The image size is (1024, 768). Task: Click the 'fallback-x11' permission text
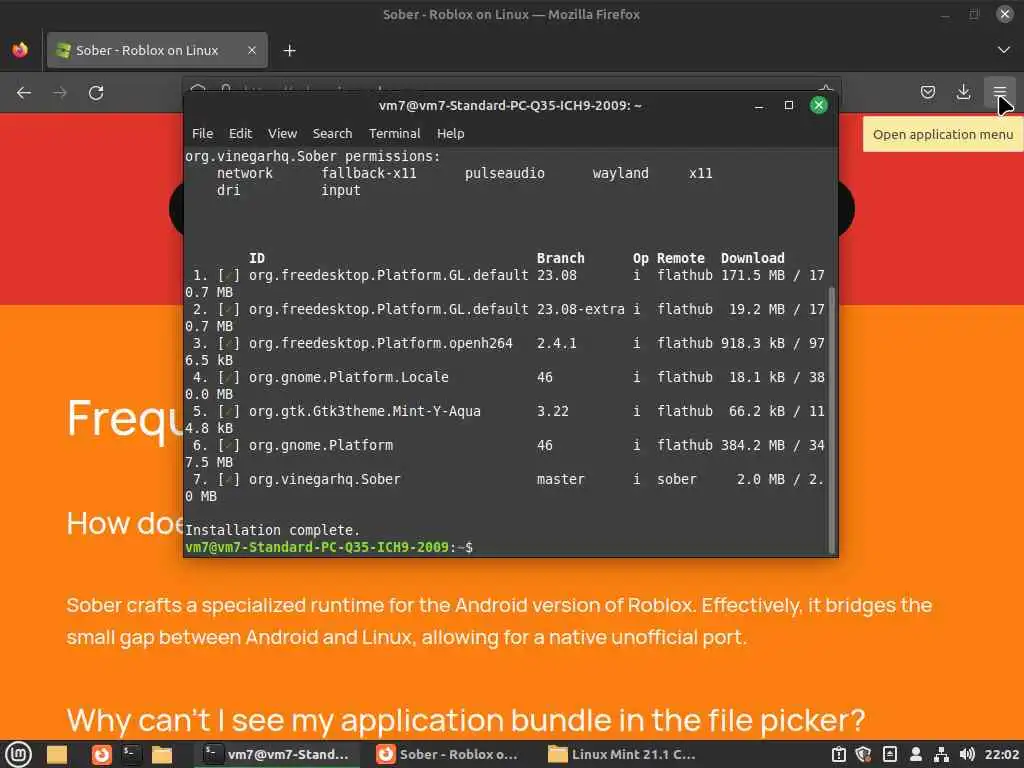(x=368, y=173)
